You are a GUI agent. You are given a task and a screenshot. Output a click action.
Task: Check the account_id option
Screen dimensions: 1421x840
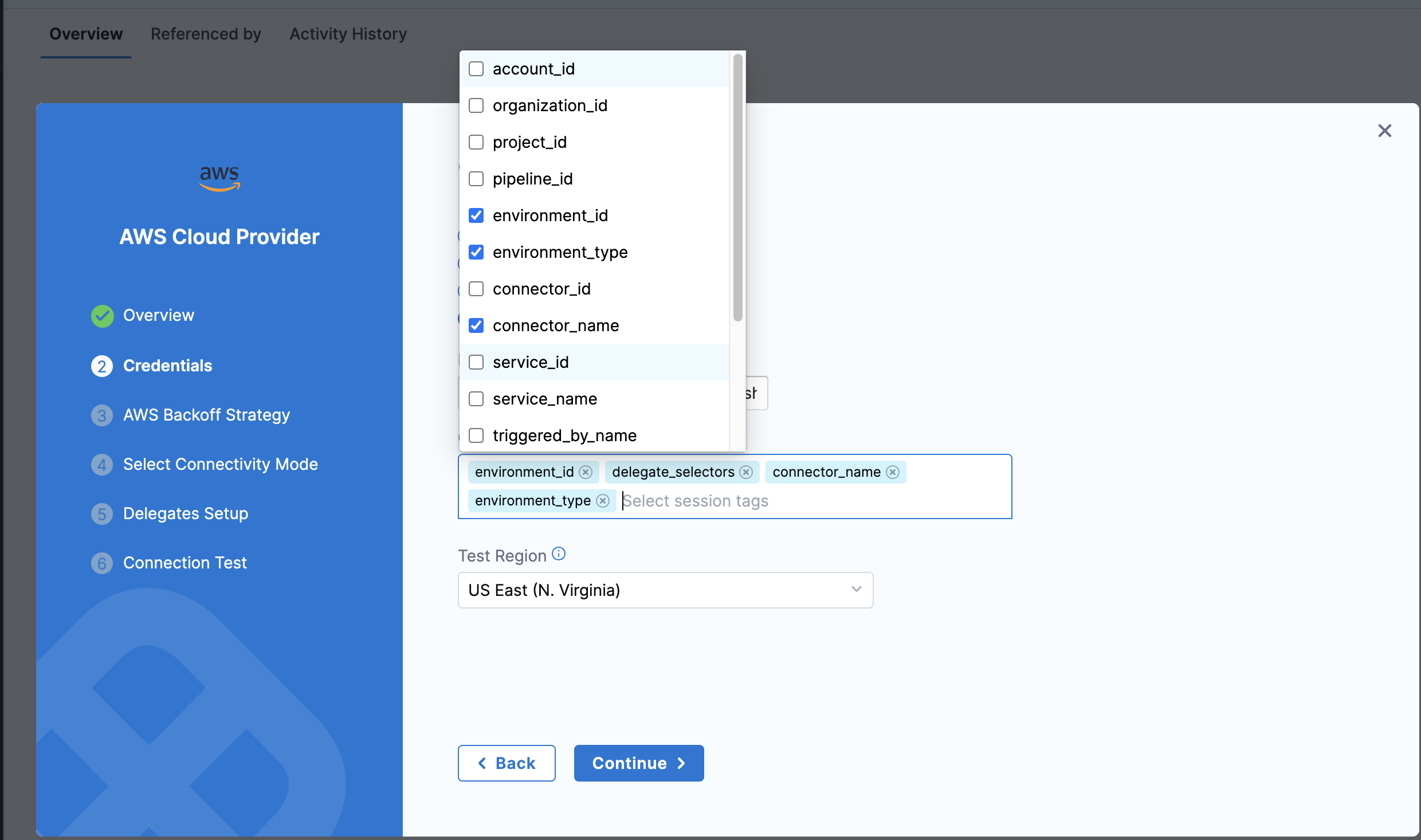click(476, 69)
